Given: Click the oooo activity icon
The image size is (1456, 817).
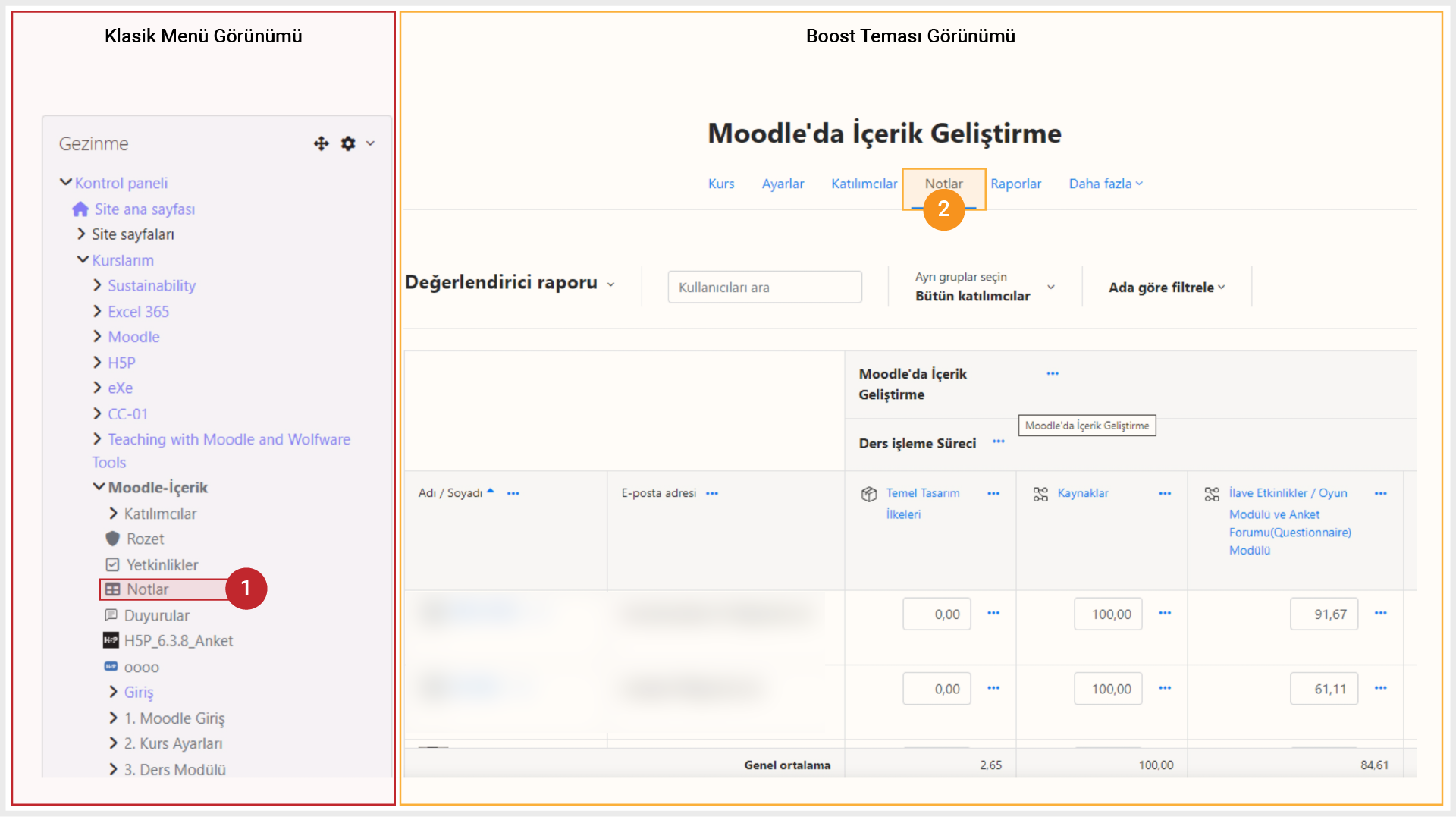Looking at the screenshot, I should click(x=111, y=666).
